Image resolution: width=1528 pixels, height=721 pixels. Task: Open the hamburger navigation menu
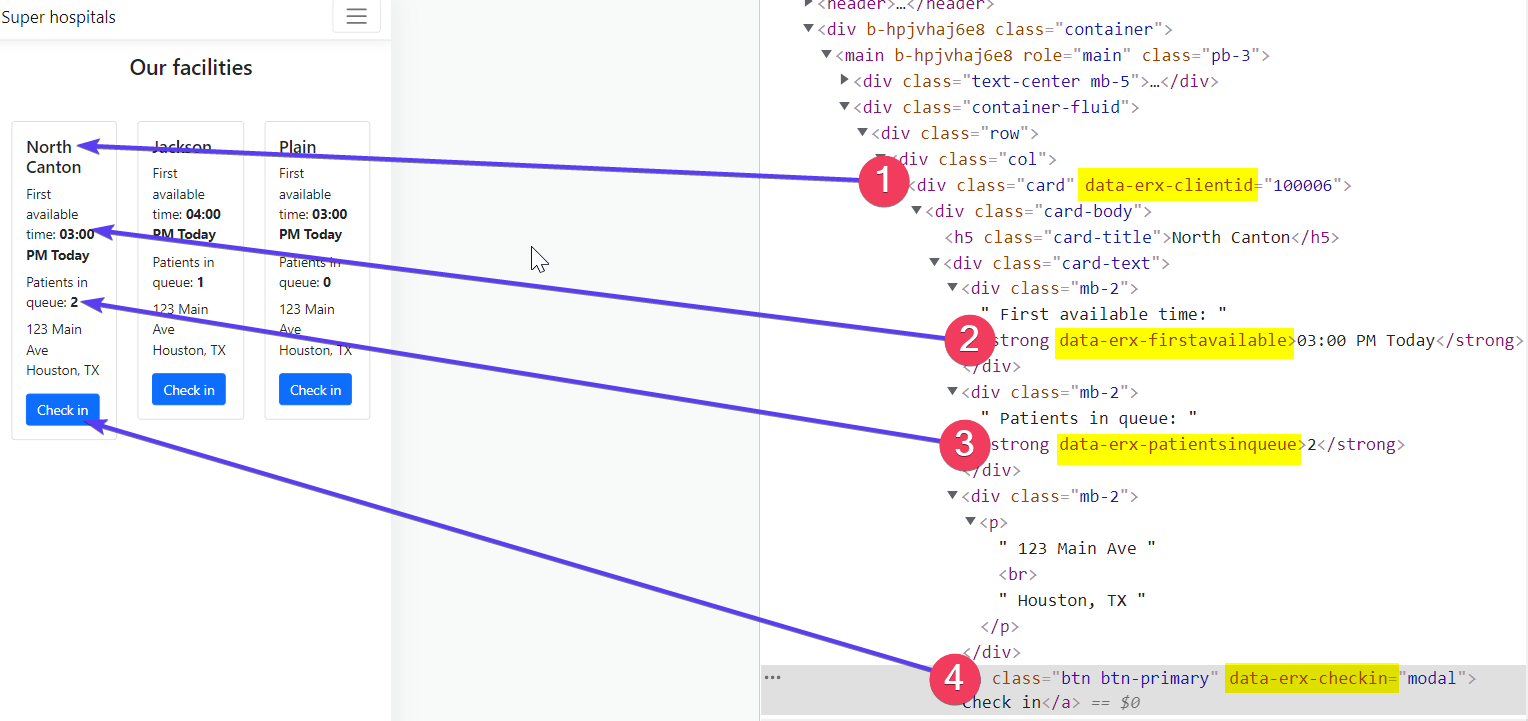point(357,16)
